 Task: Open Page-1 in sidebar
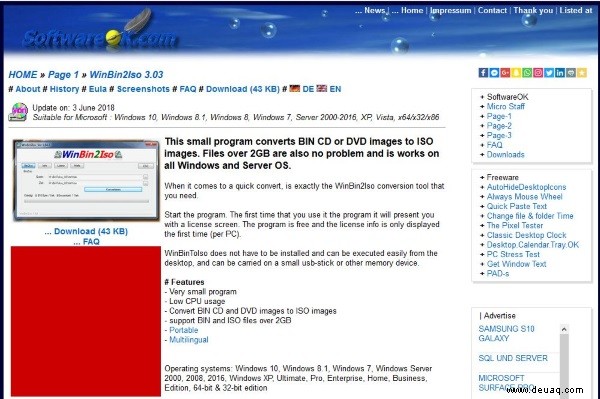499,116
